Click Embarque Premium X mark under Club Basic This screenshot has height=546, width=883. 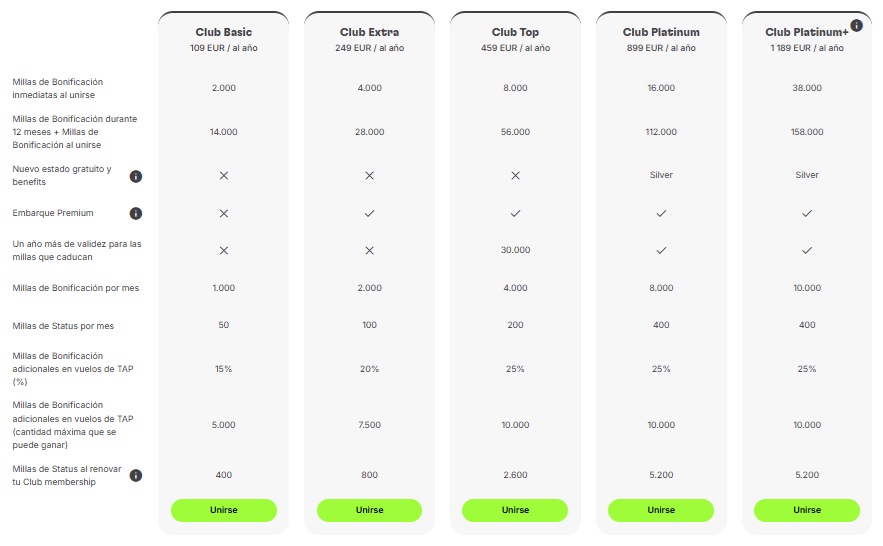coord(224,213)
